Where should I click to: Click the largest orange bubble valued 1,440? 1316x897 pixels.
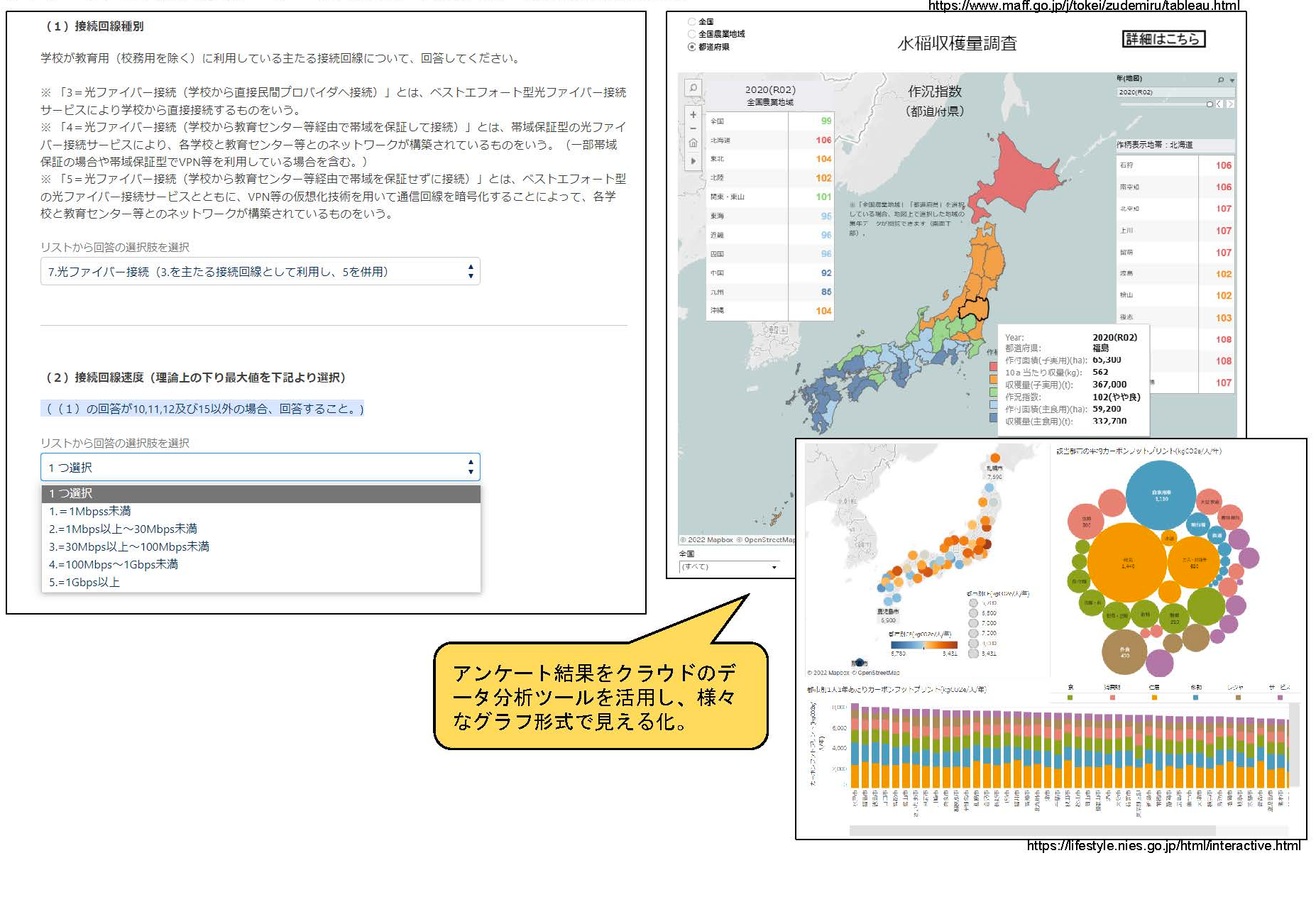(1127, 562)
